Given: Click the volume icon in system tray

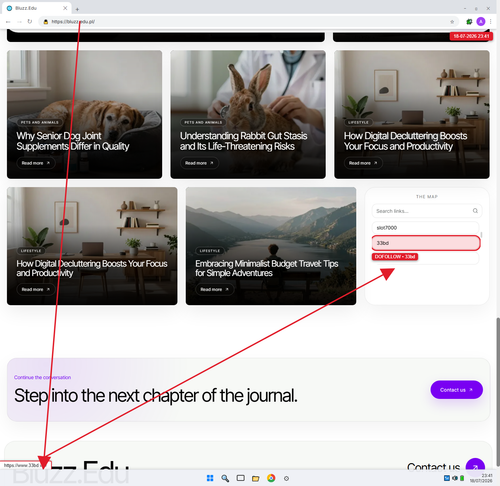Looking at the screenshot, I should pyautogui.click(x=455, y=478).
